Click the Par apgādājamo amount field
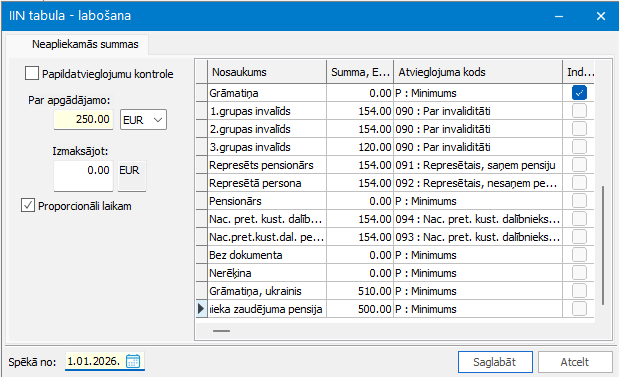 [84, 119]
